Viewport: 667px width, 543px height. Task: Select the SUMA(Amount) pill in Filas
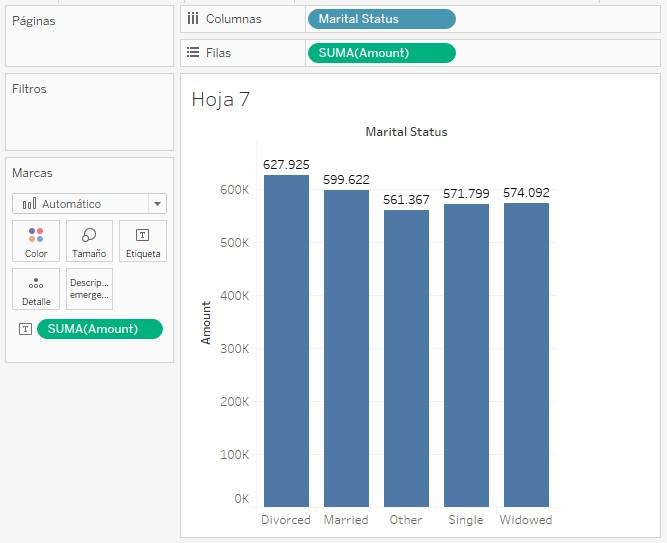click(382, 53)
